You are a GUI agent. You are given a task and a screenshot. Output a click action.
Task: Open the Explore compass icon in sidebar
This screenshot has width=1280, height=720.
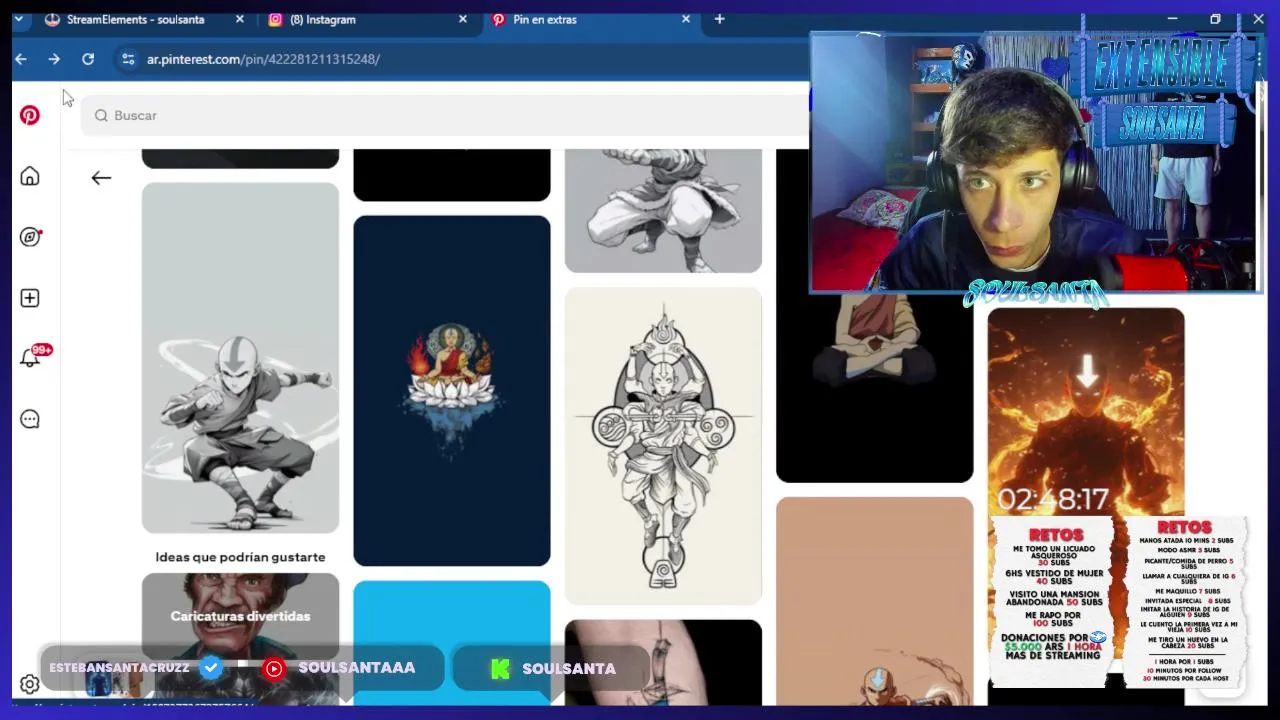[x=30, y=237]
